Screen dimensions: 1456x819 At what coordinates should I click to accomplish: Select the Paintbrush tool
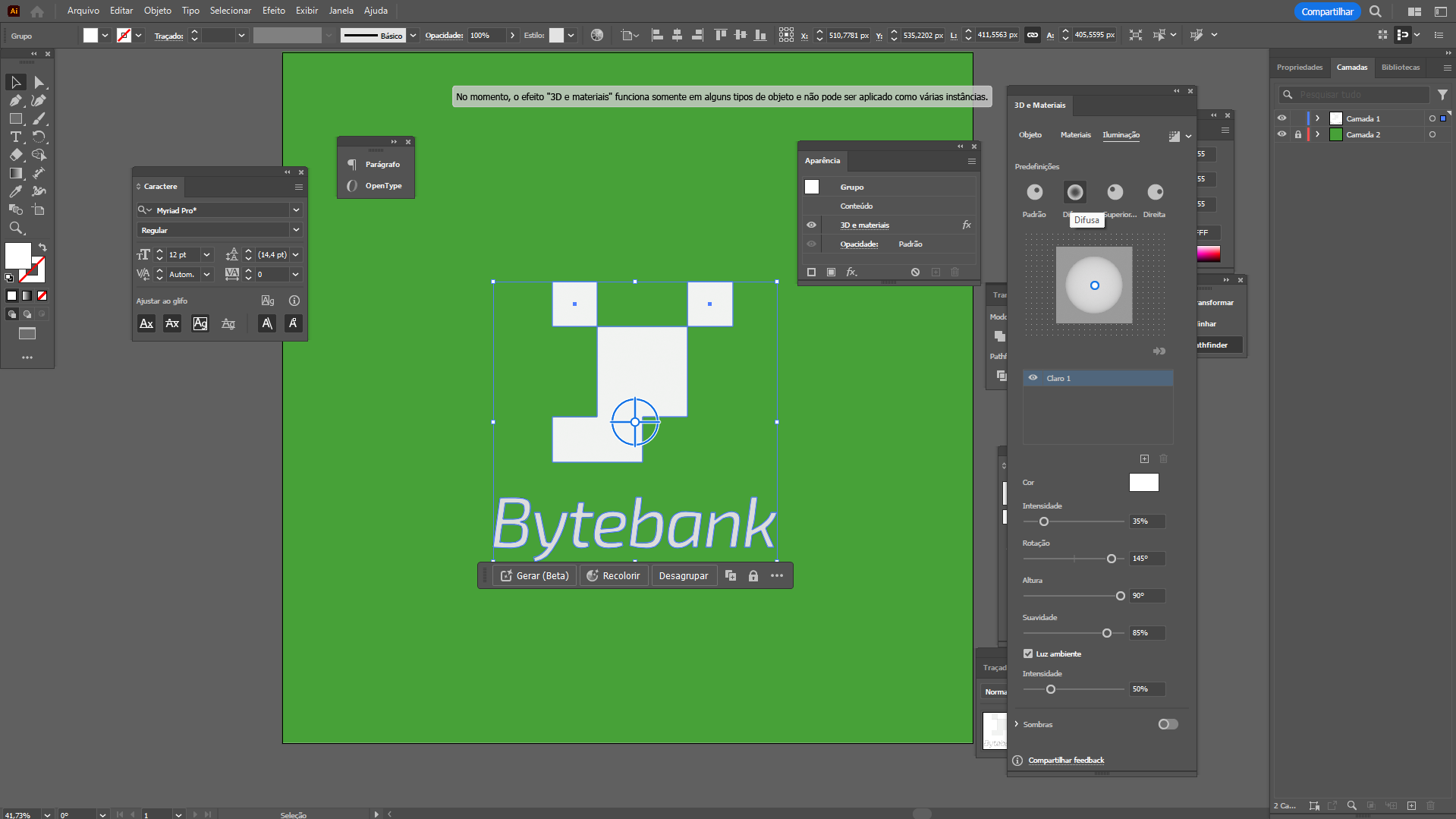point(39,118)
